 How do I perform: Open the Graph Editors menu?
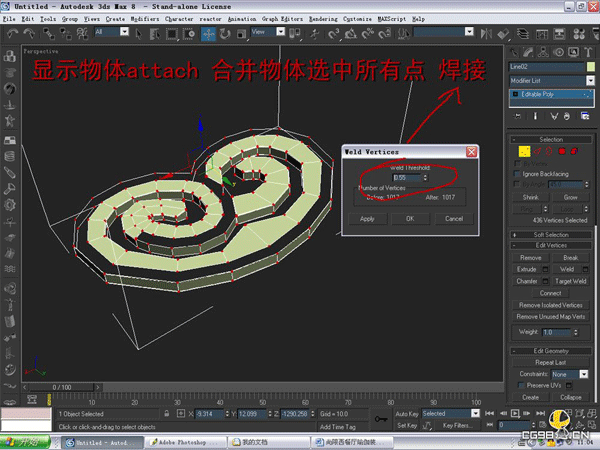click(x=282, y=19)
